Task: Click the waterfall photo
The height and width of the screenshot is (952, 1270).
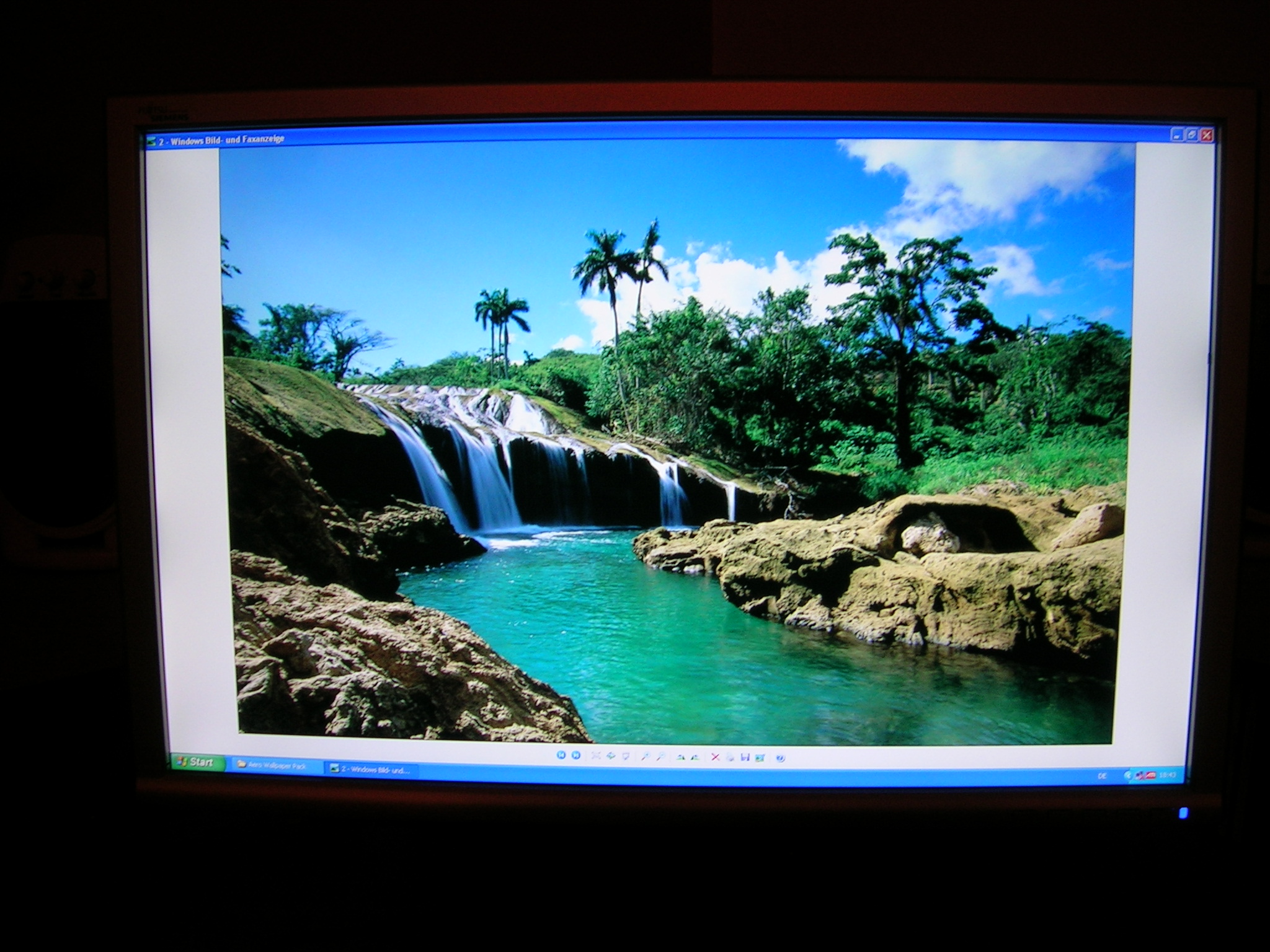Action: click(x=676, y=440)
